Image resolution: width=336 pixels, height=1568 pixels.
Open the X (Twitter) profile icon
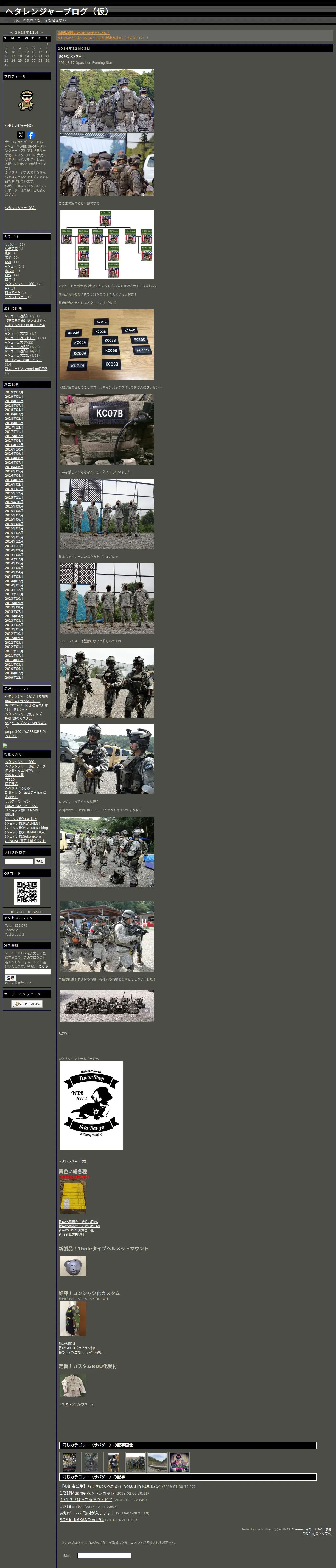pyautogui.click(x=21, y=135)
